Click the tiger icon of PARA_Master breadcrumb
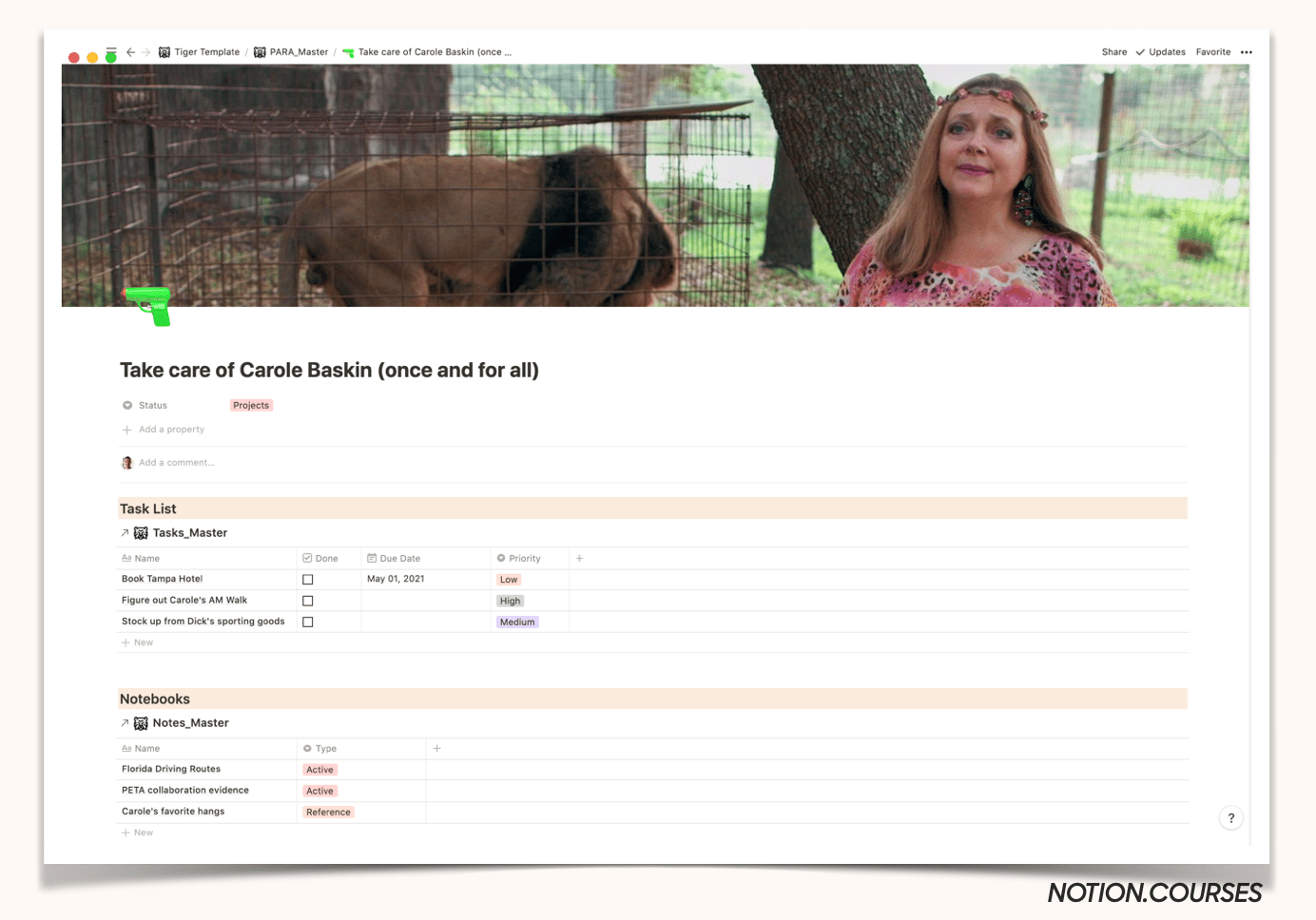This screenshot has width=1316, height=920. click(x=260, y=52)
